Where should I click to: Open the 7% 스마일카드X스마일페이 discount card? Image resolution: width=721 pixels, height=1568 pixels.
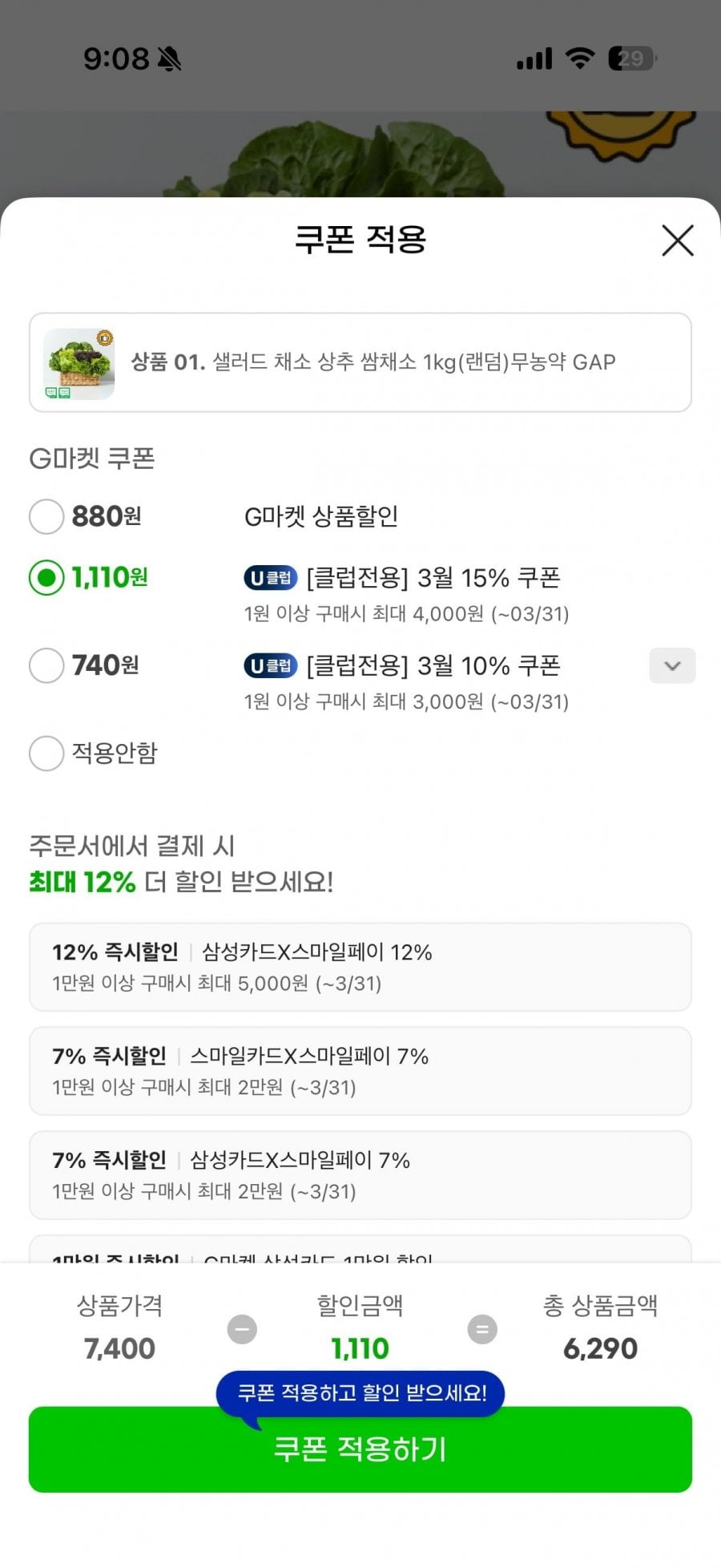(360, 1071)
